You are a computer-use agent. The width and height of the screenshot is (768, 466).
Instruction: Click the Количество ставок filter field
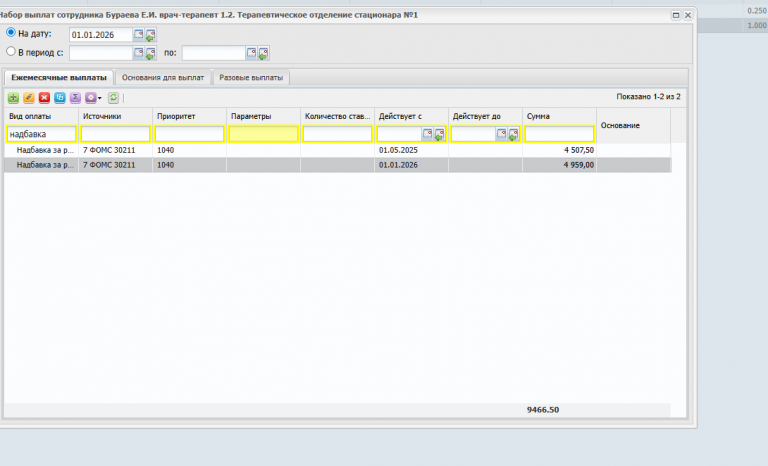[337, 134]
